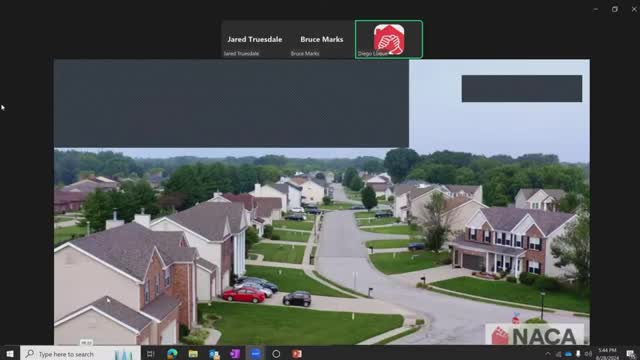Open the taskbar clock and date
The image size is (640, 360).
pos(607,354)
